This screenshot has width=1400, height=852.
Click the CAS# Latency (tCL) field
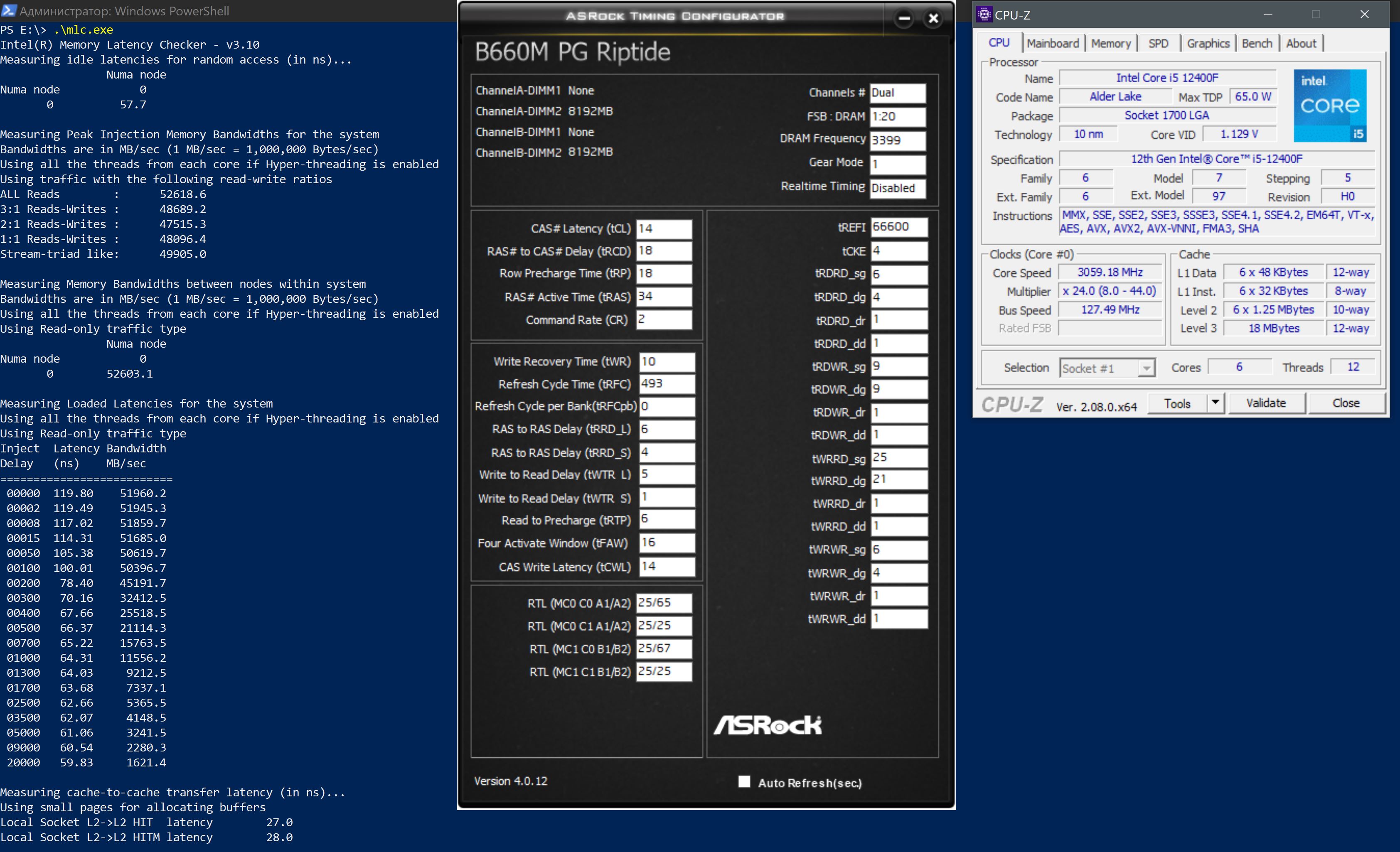click(664, 228)
